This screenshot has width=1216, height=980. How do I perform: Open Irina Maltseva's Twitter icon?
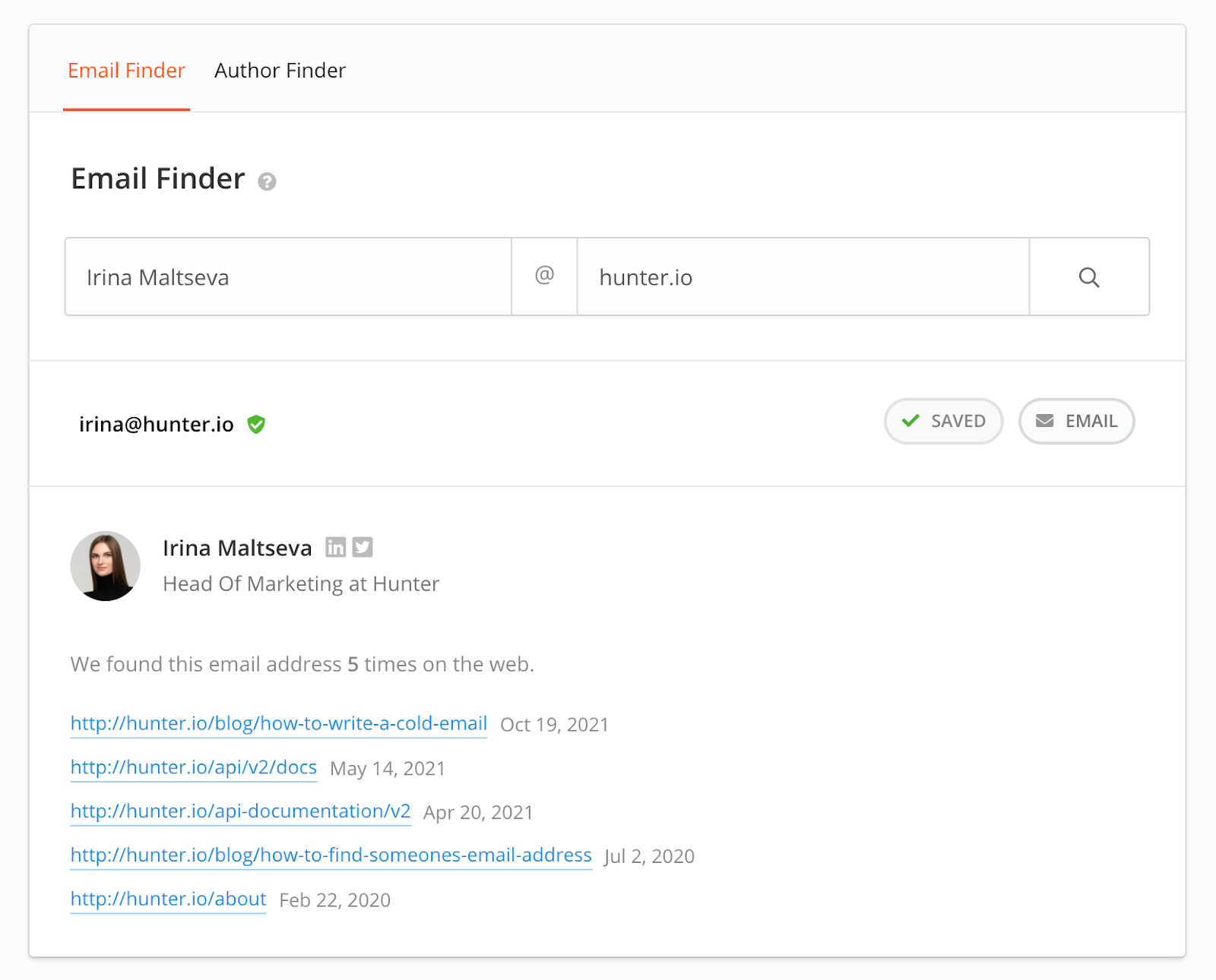pos(363,547)
